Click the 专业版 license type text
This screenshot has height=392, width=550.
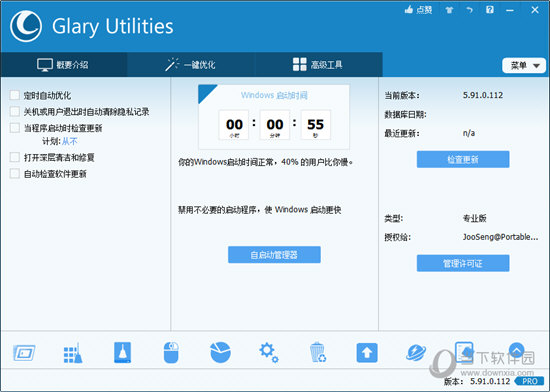tap(475, 218)
